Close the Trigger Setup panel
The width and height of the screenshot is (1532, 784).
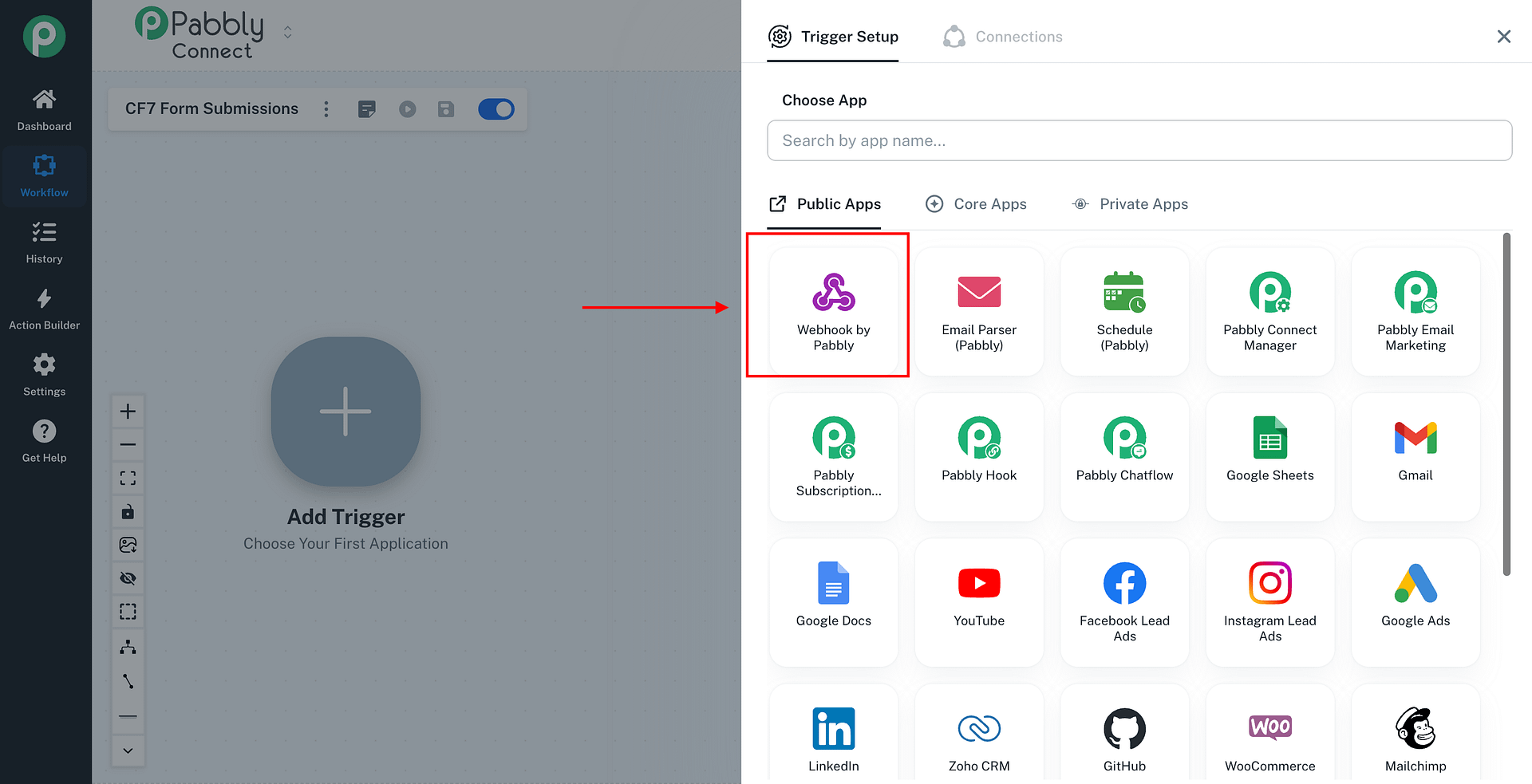[x=1504, y=37]
